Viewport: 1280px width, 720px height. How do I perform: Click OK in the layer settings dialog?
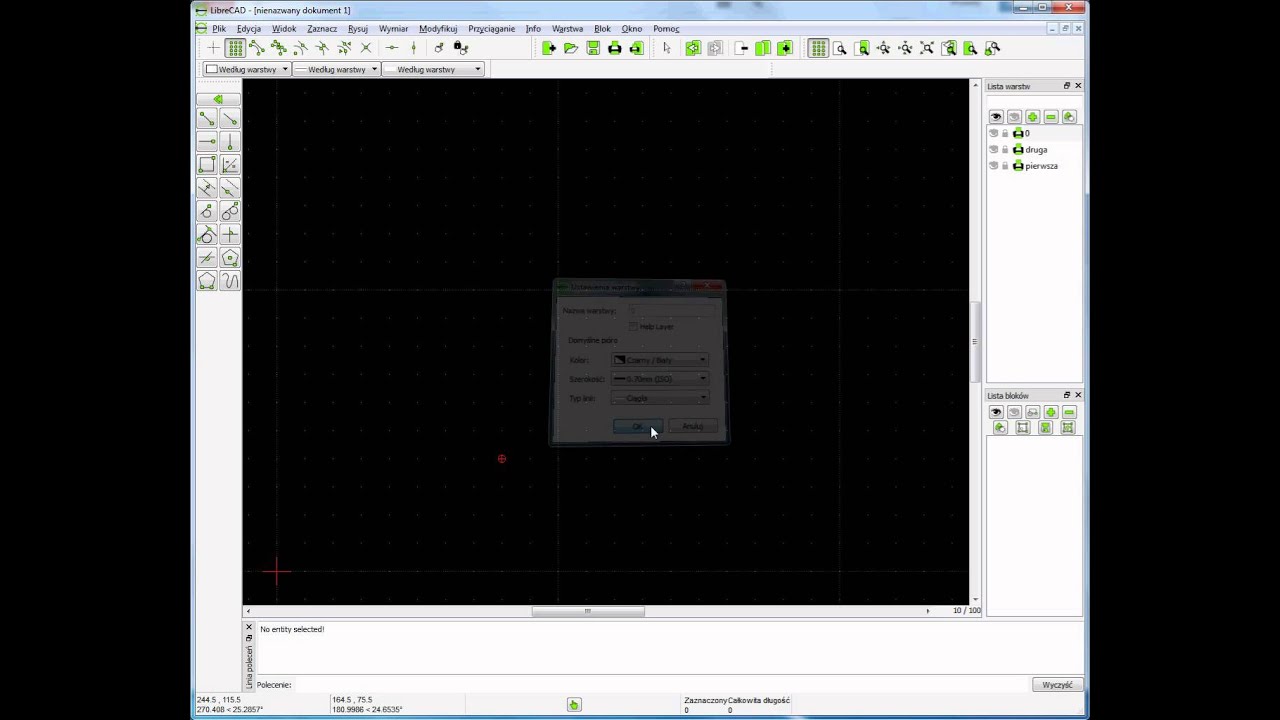637,427
